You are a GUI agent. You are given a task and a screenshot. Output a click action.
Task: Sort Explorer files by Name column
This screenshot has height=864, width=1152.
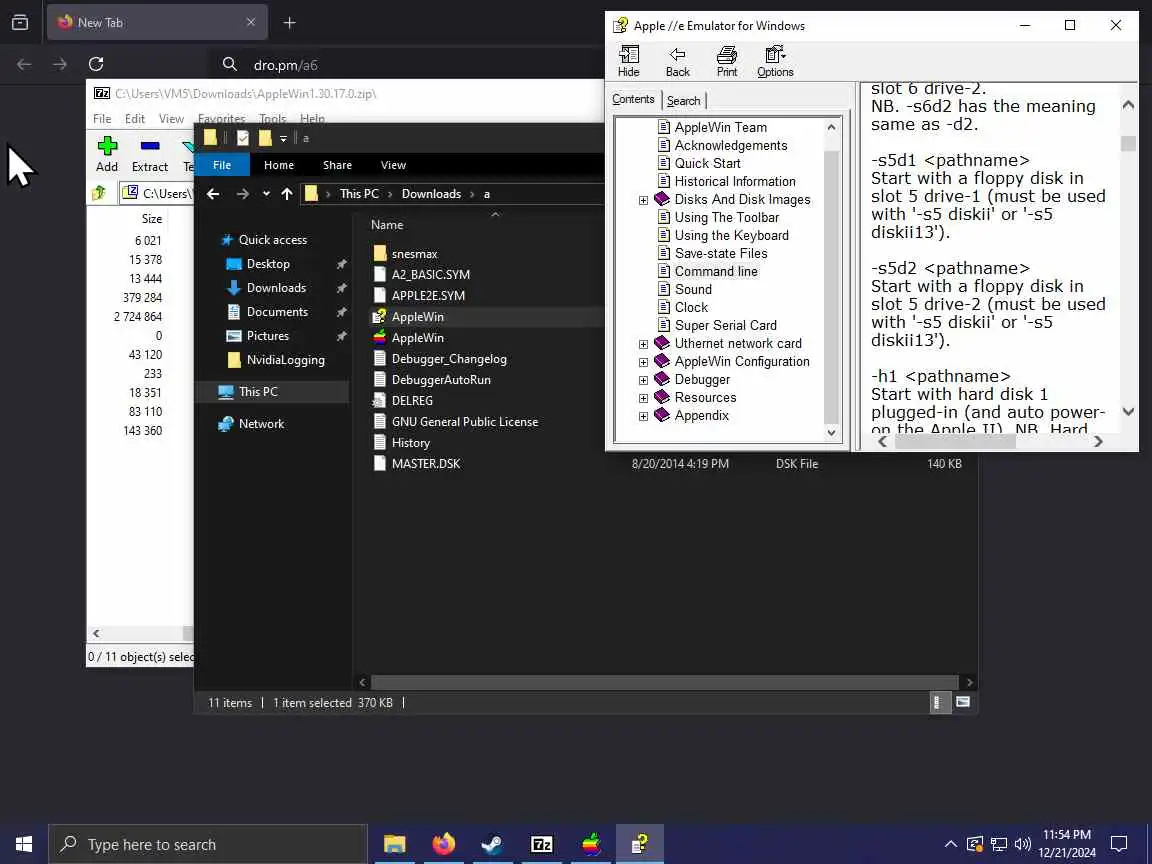pyautogui.click(x=387, y=225)
